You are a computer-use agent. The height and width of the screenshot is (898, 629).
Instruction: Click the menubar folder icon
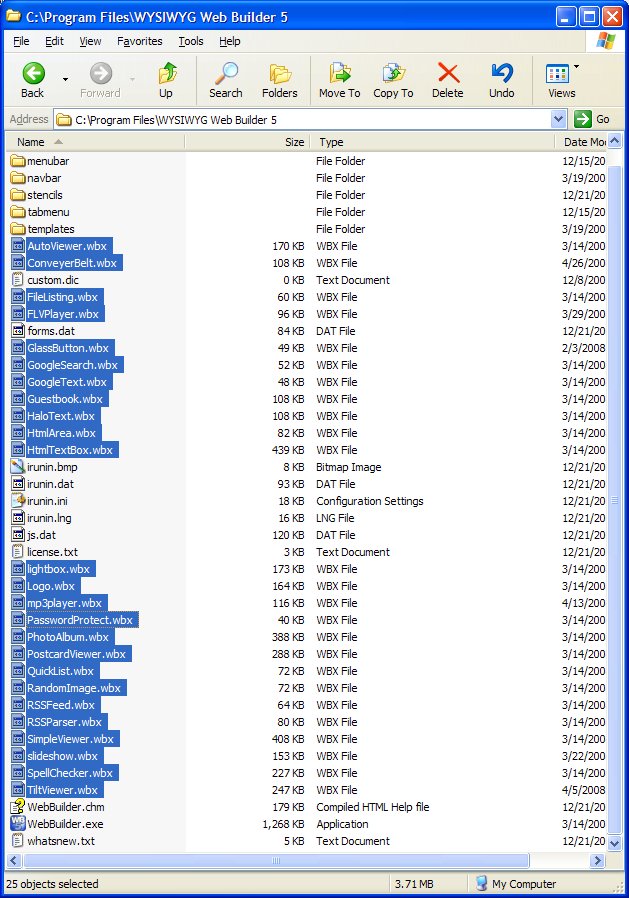(x=18, y=161)
